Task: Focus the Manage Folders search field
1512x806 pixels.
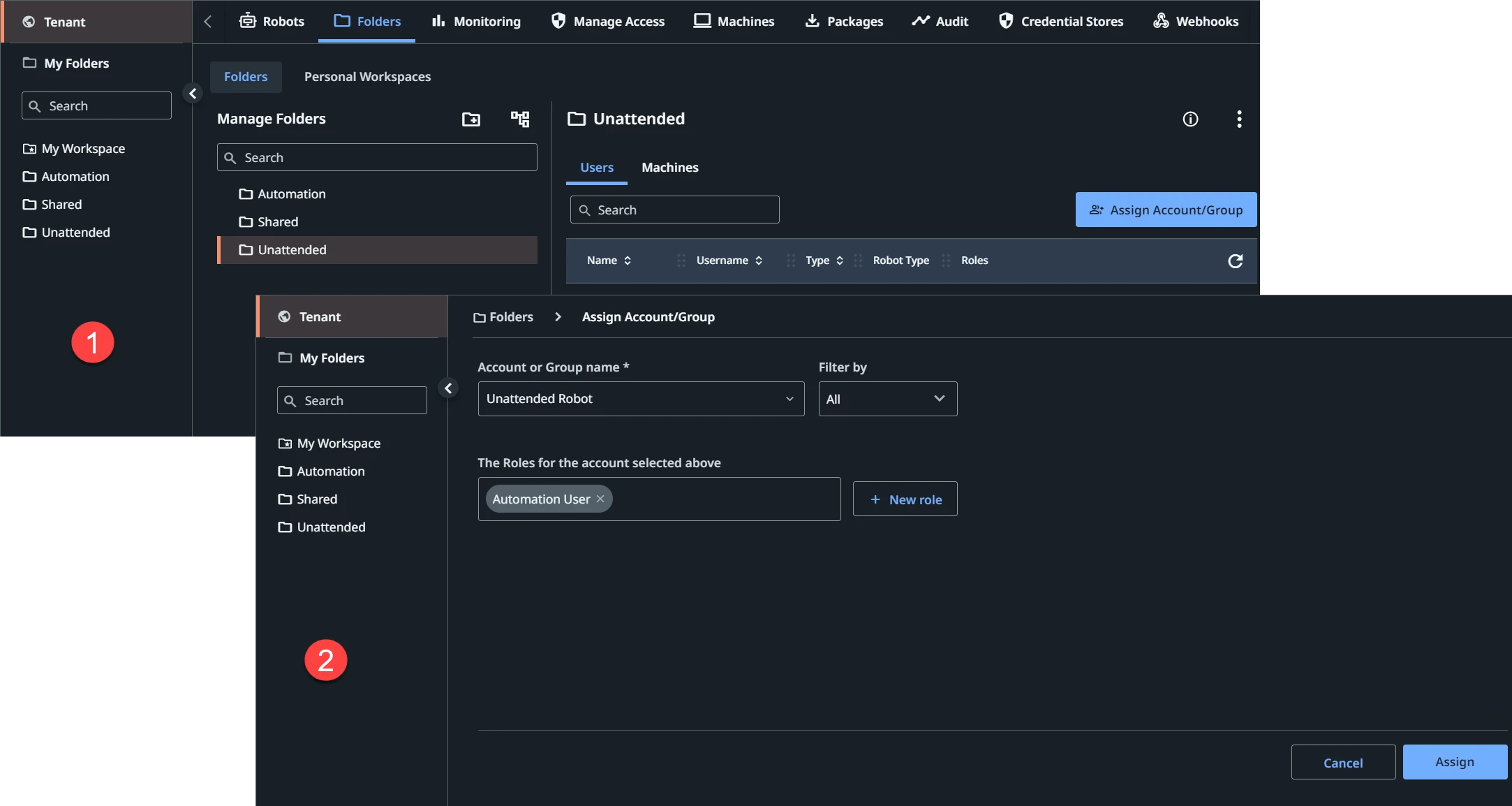Action: pyautogui.click(x=377, y=158)
